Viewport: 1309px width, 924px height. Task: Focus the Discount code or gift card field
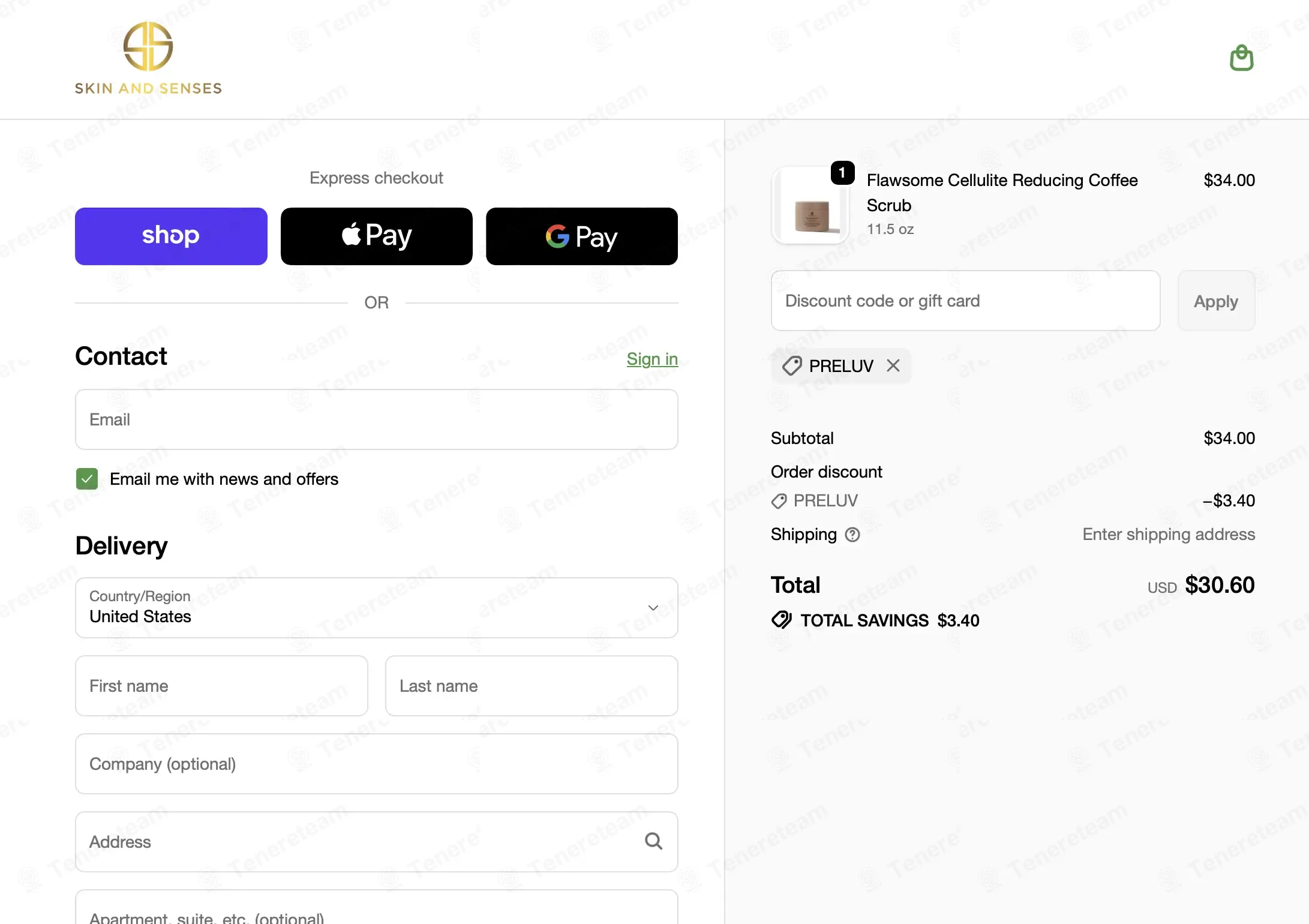click(x=966, y=301)
